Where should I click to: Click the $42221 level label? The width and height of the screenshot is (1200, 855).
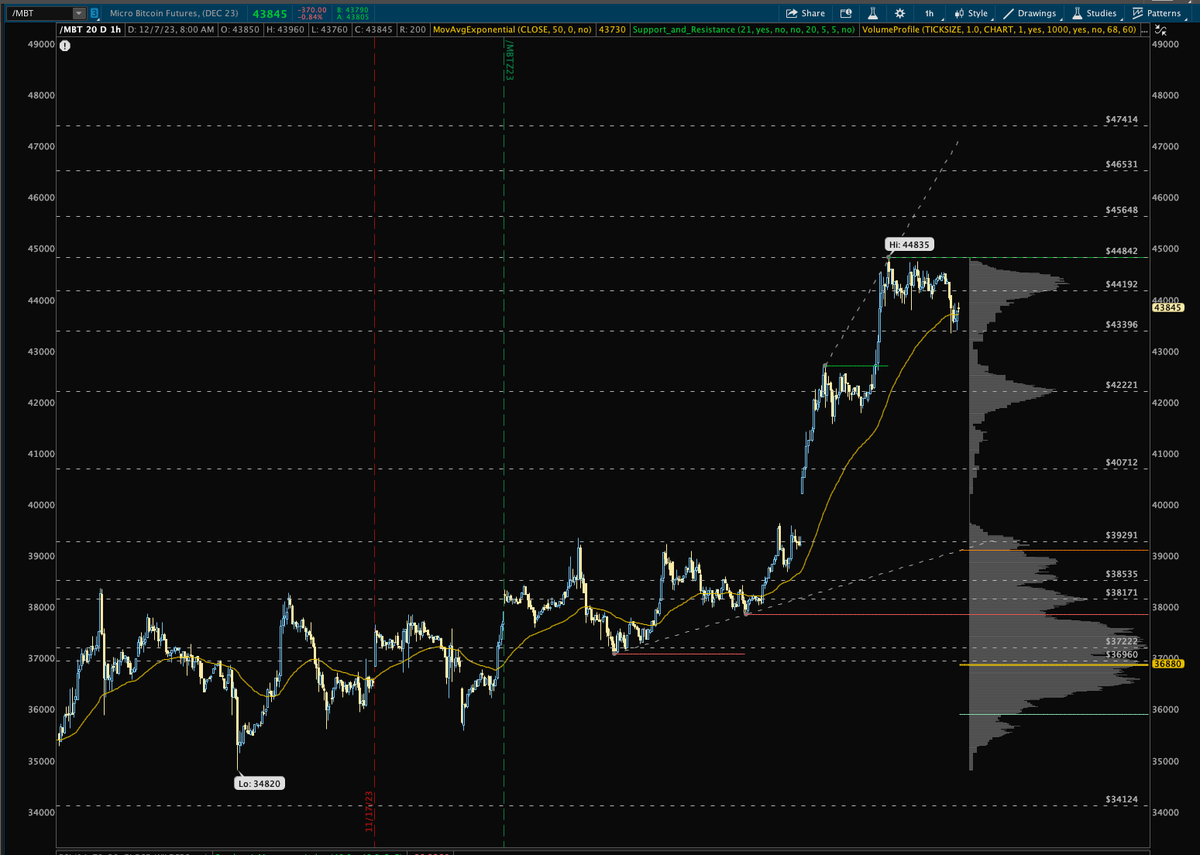(x=1122, y=385)
